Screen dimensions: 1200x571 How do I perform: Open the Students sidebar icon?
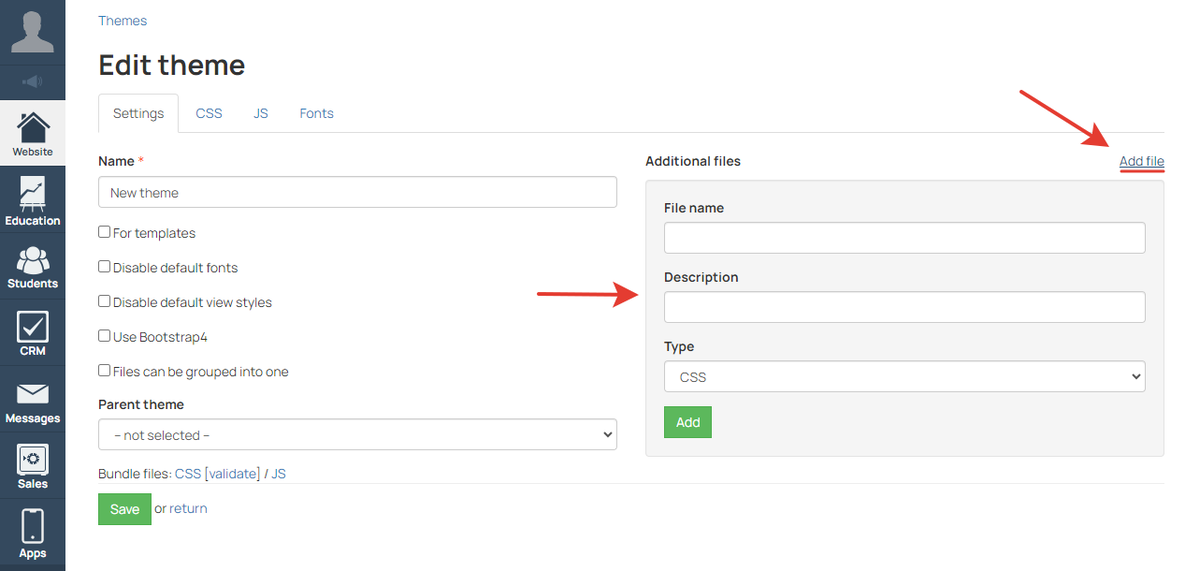(x=32, y=267)
